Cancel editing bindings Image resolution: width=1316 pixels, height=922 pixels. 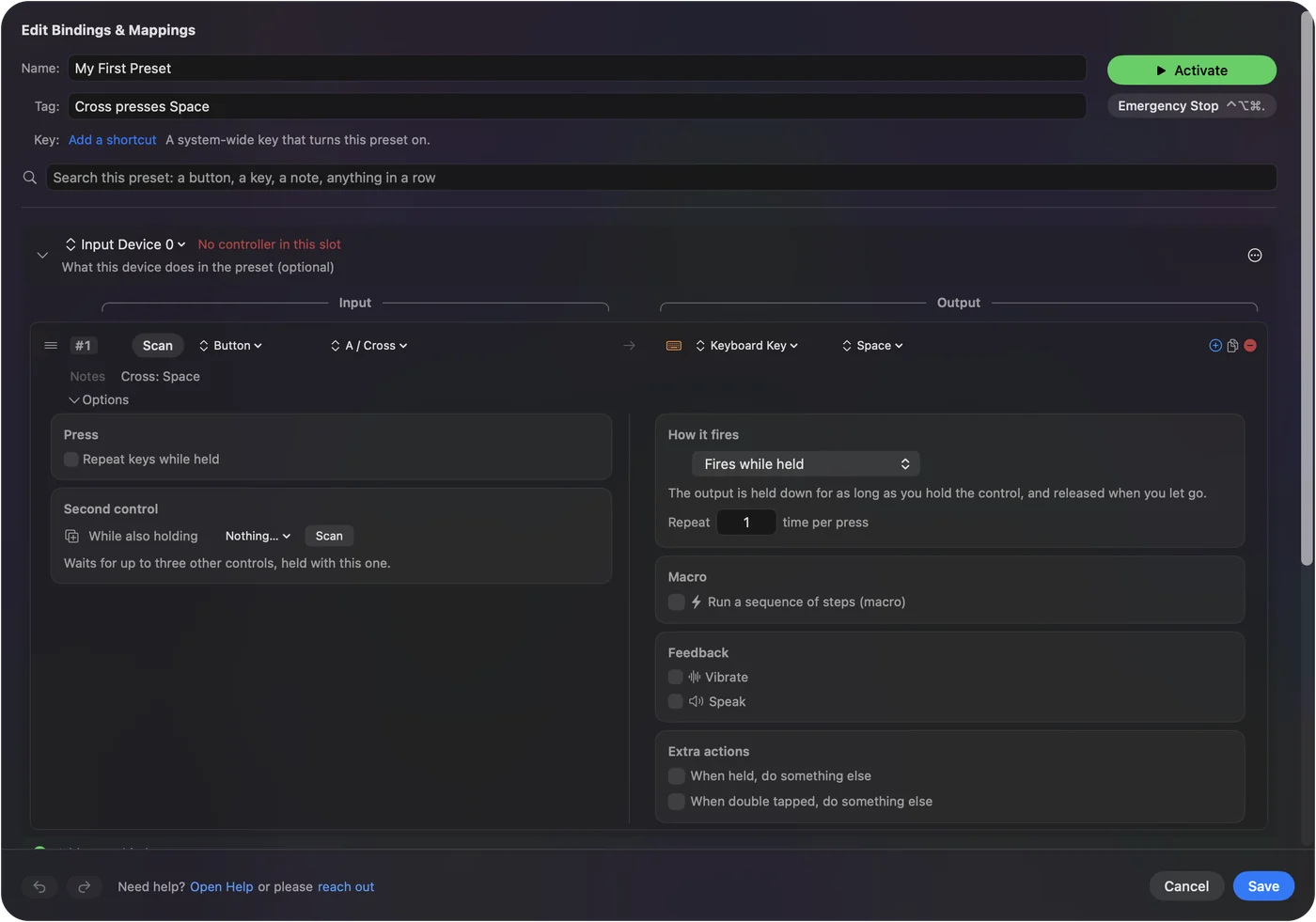pos(1186,886)
